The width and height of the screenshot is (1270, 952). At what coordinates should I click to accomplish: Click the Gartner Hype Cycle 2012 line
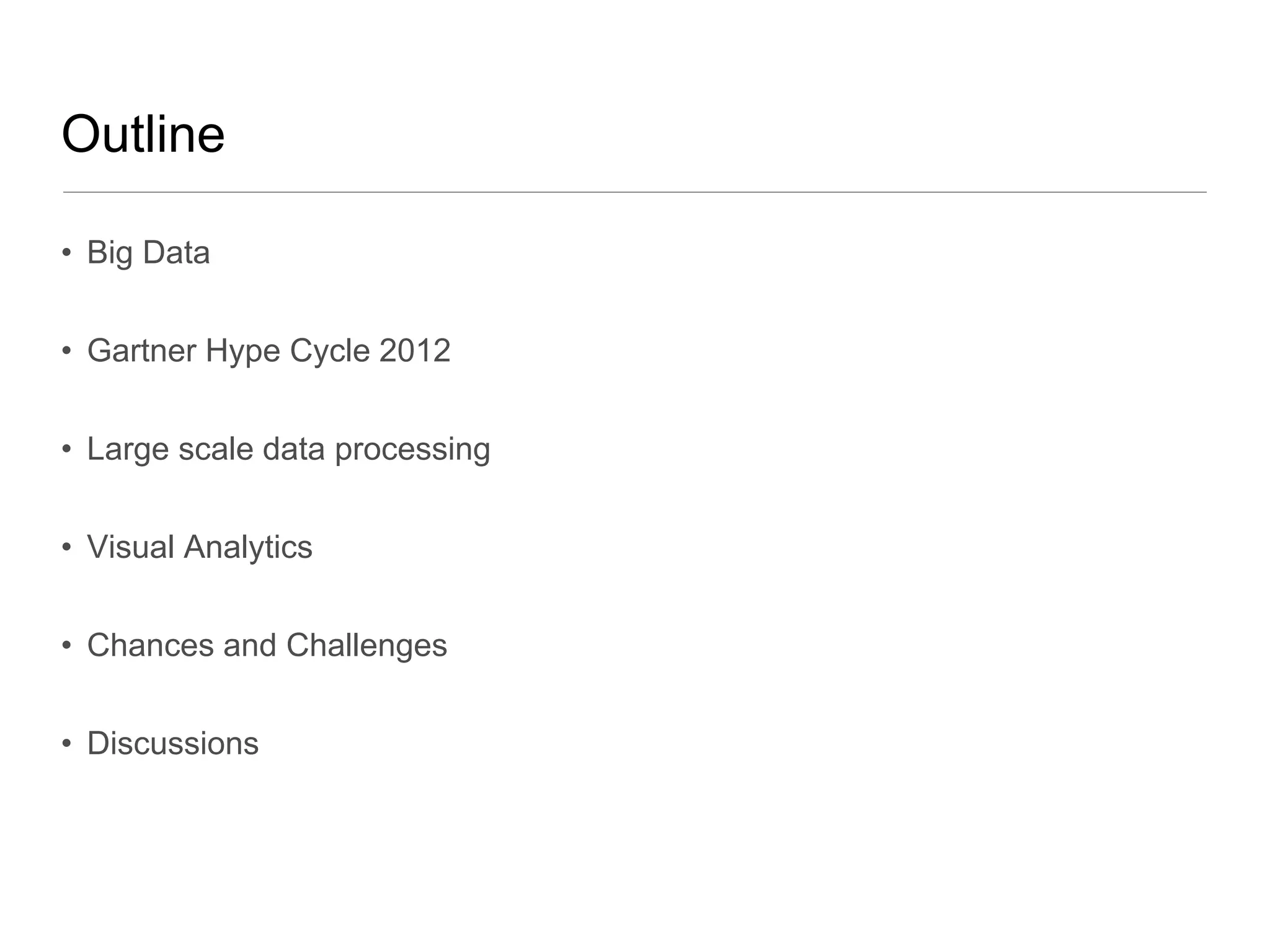tap(269, 350)
